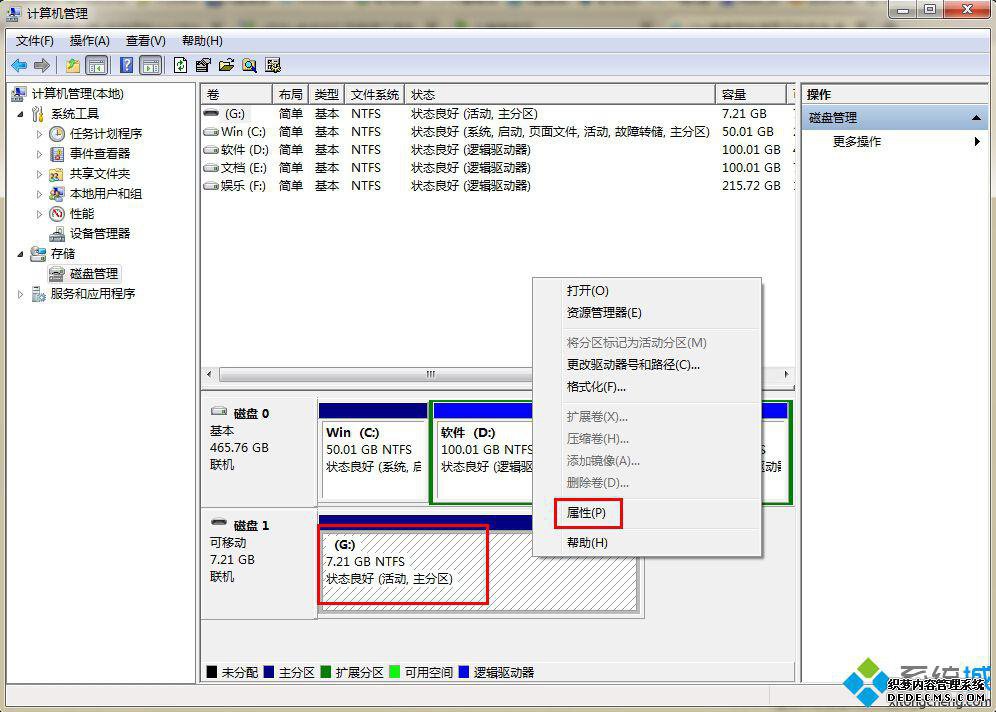Collapse the 存储 tree arrow

[x=20, y=254]
